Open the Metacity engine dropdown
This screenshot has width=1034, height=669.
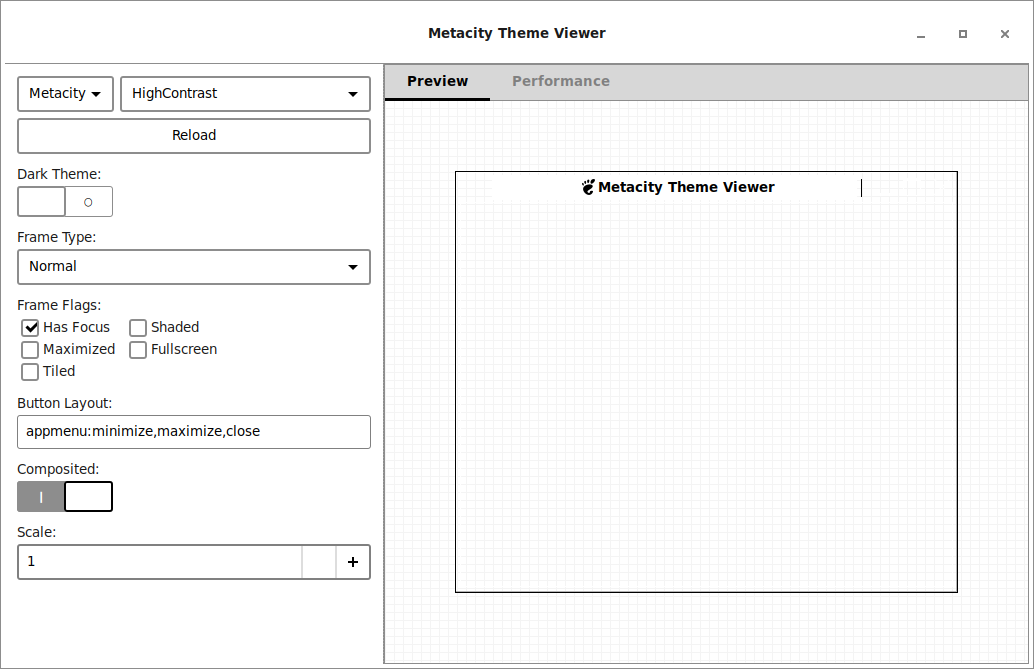point(65,93)
